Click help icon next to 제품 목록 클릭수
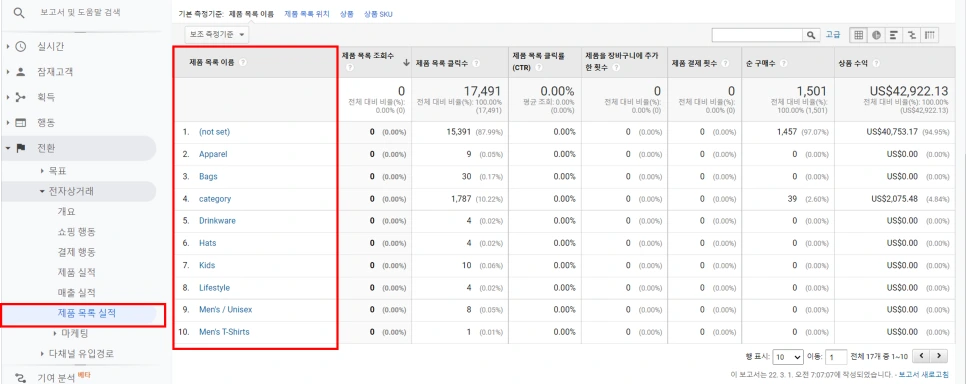 tap(476, 63)
